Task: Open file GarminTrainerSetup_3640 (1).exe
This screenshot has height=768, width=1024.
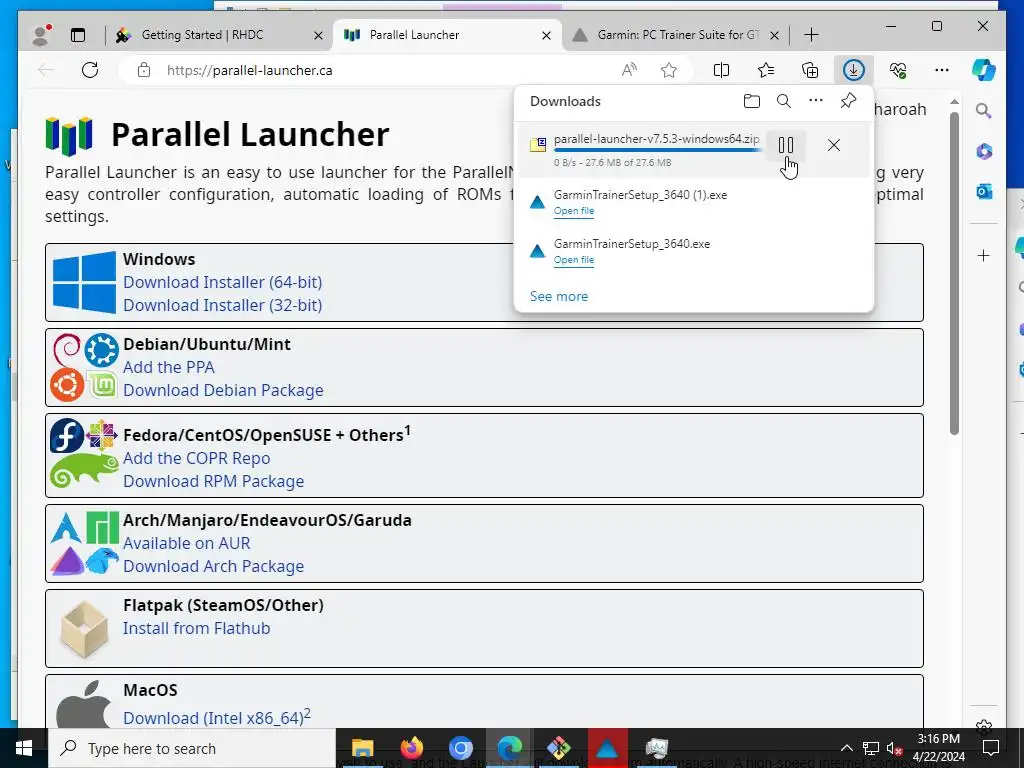Action: (x=574, y=211)
